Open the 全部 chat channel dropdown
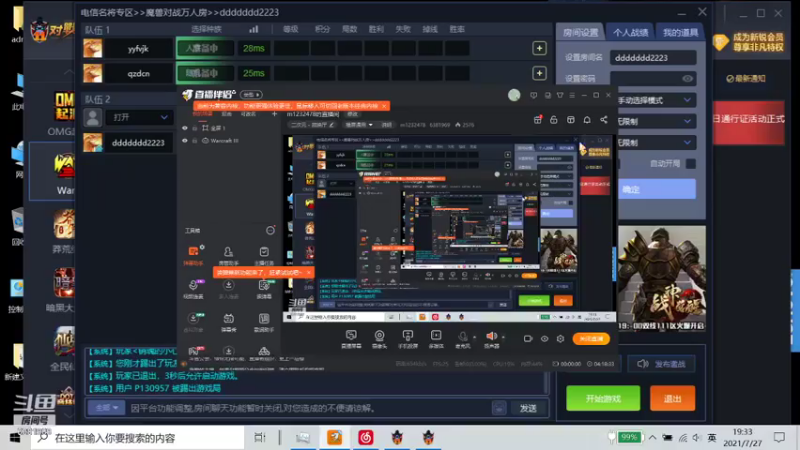This screenshot has height=450, width=800. coord(106,408)
